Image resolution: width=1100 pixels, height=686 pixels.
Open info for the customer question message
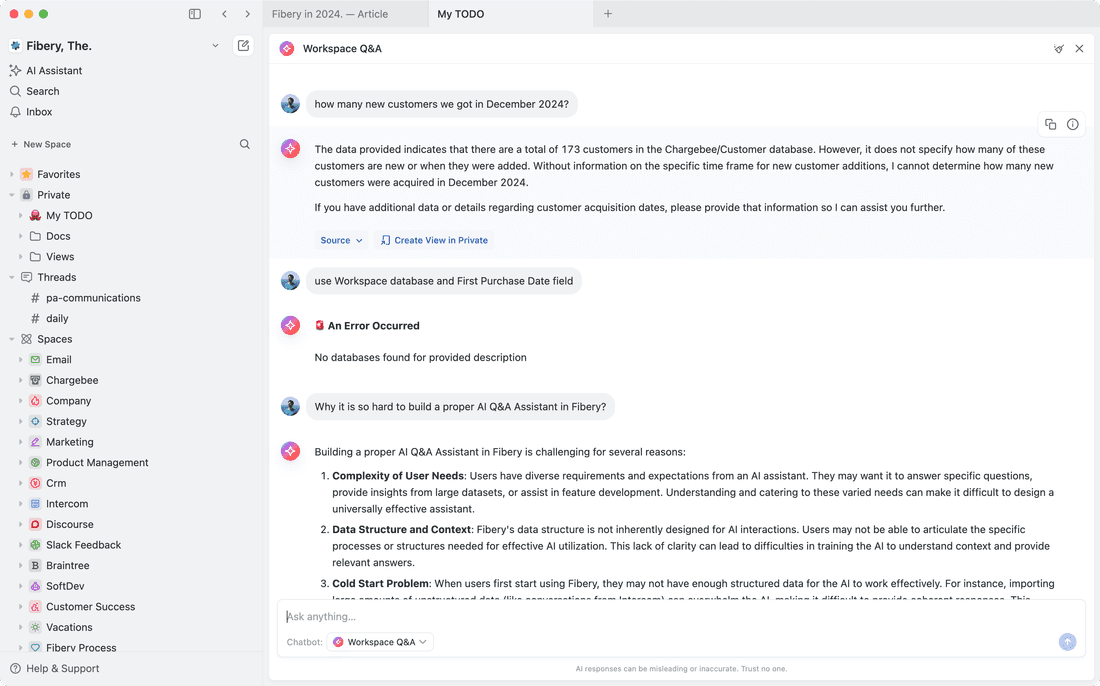(1073, 124)
